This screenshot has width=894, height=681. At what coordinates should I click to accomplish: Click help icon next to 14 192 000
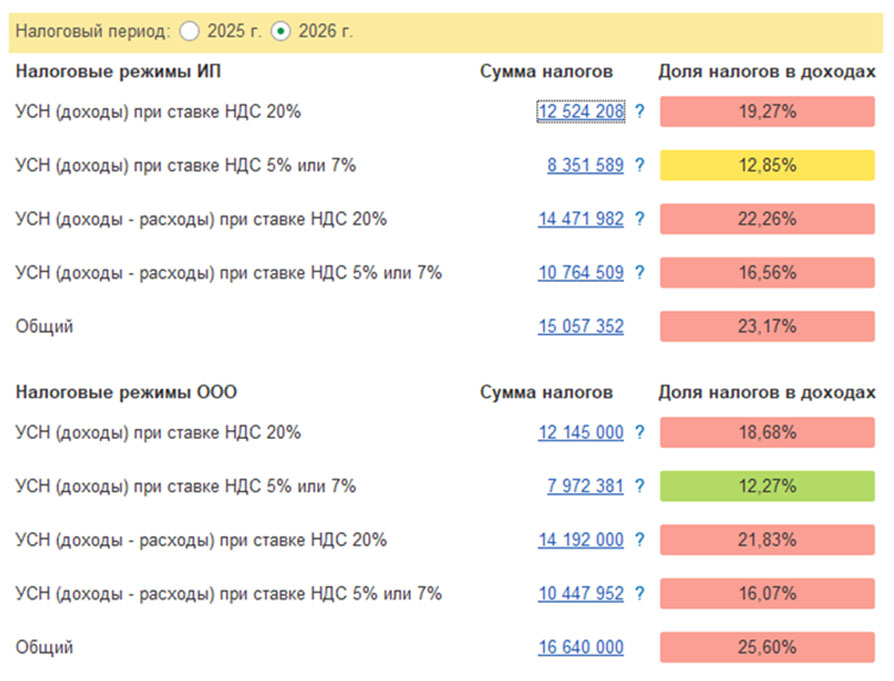click(x=640, y=540)
